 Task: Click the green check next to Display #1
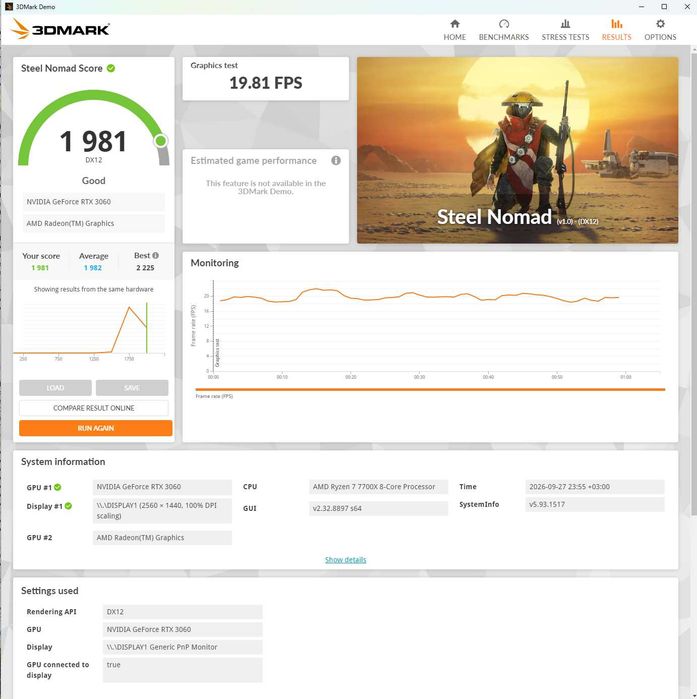pyautogui.click(x=68, y=506)
